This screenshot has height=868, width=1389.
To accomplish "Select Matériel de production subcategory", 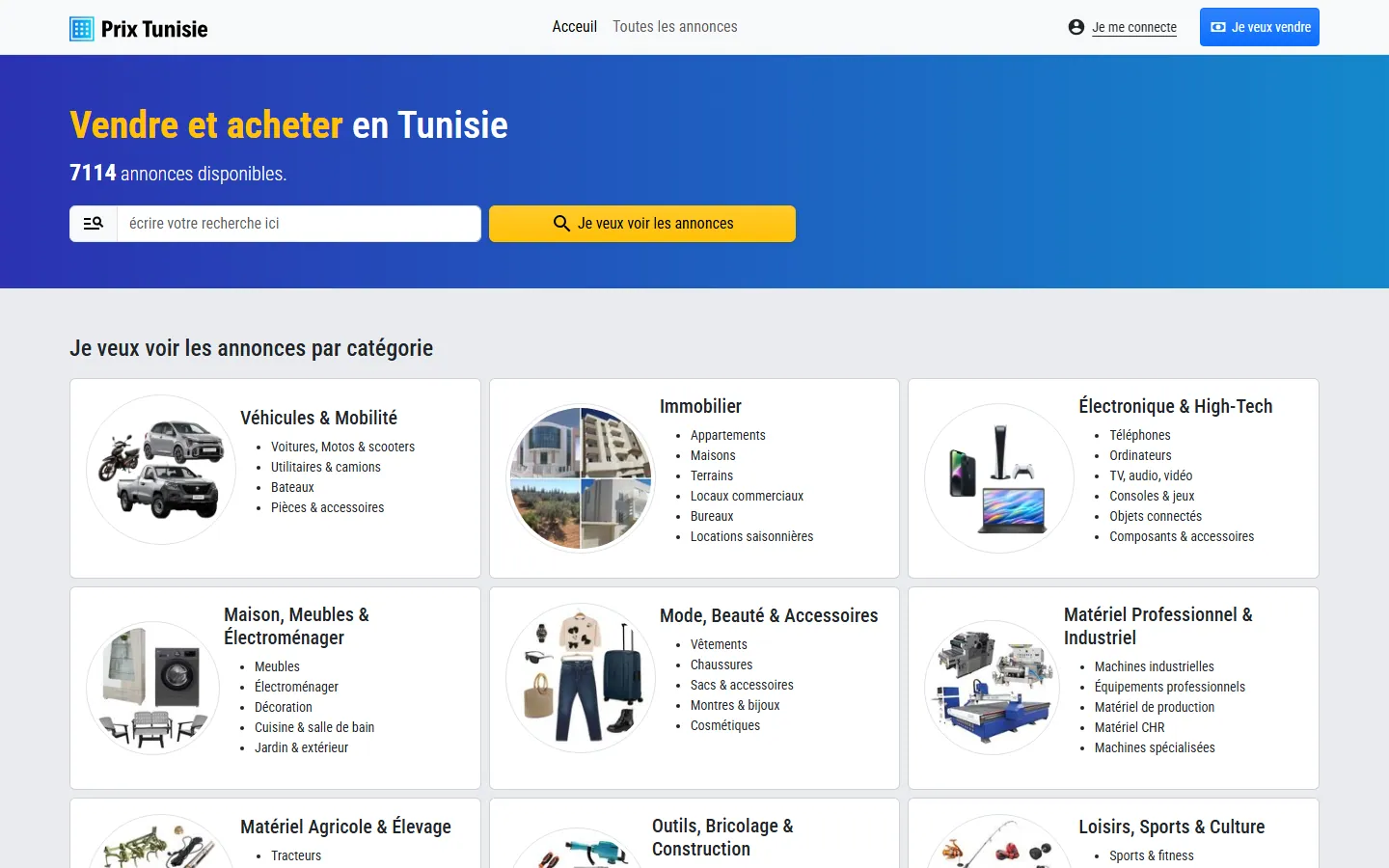I will tap(1155, 707).
